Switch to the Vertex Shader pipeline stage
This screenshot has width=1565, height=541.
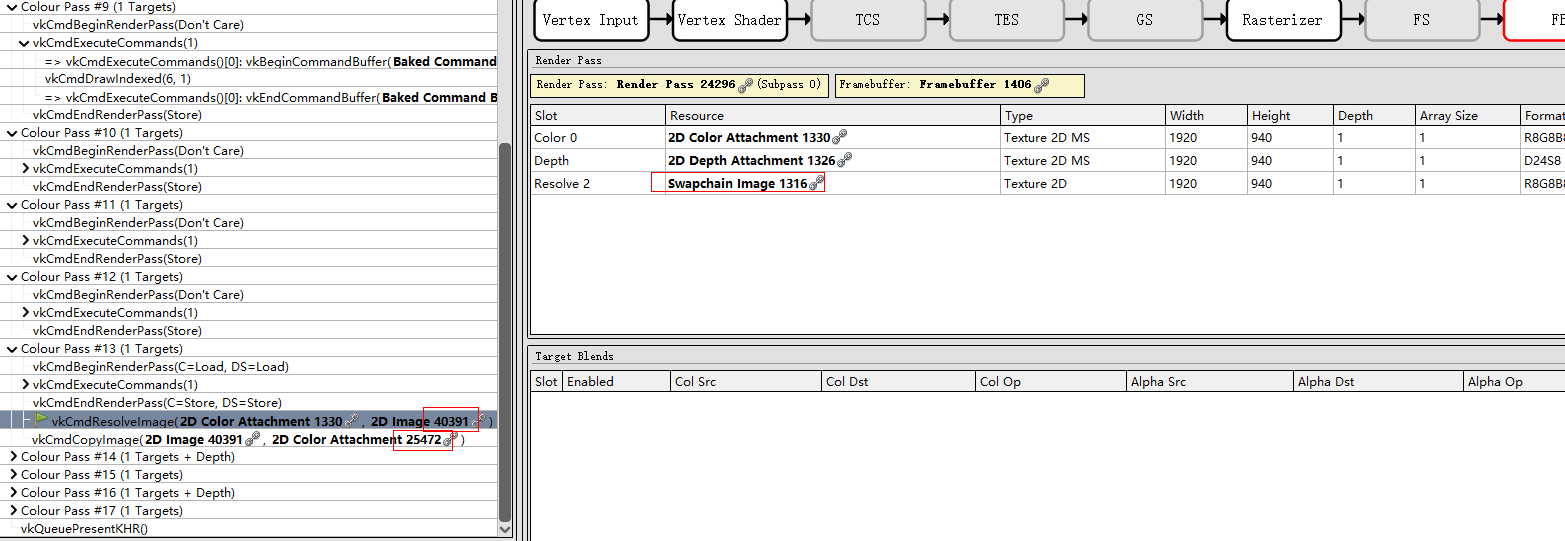729,20
